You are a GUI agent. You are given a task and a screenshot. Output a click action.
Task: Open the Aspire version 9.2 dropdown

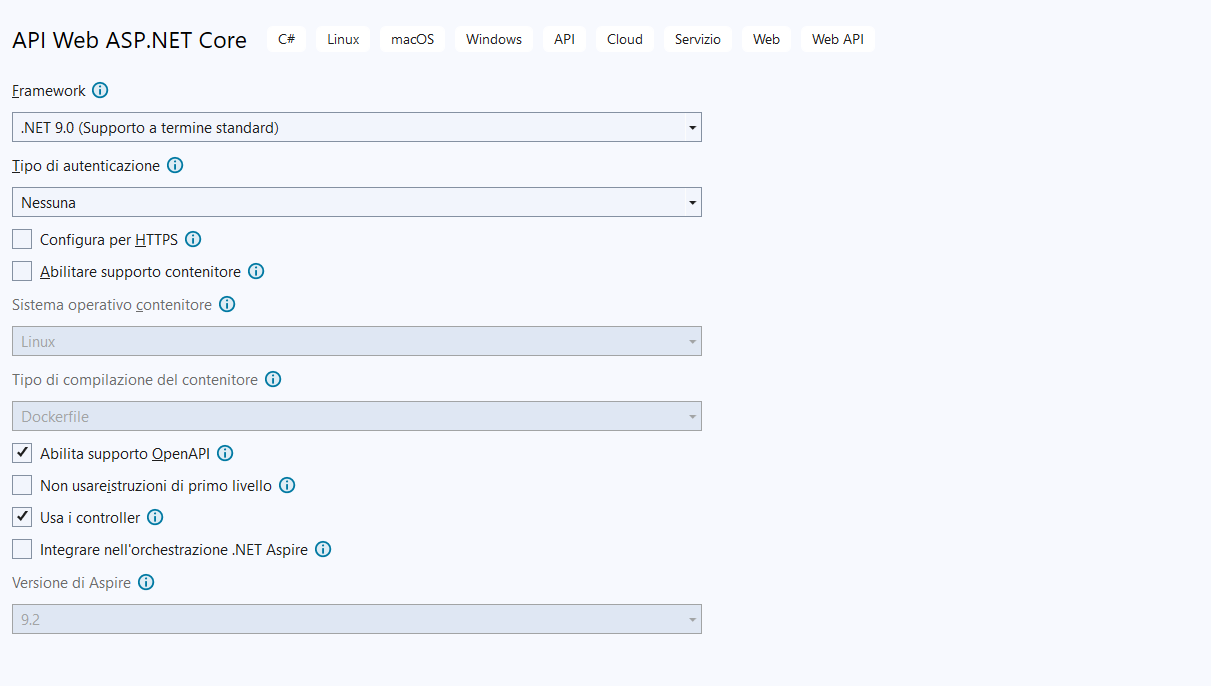click(356, 619)
